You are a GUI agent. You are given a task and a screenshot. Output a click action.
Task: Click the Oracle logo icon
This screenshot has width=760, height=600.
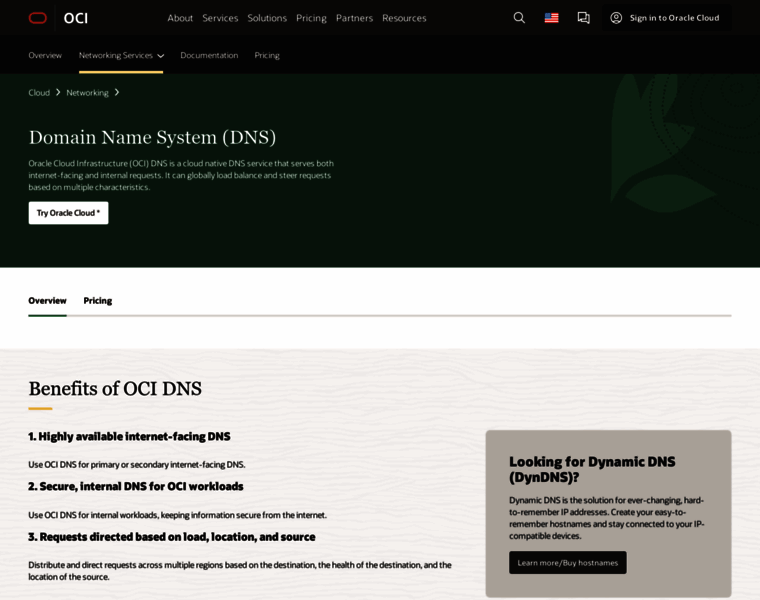[x=38, y=18]
